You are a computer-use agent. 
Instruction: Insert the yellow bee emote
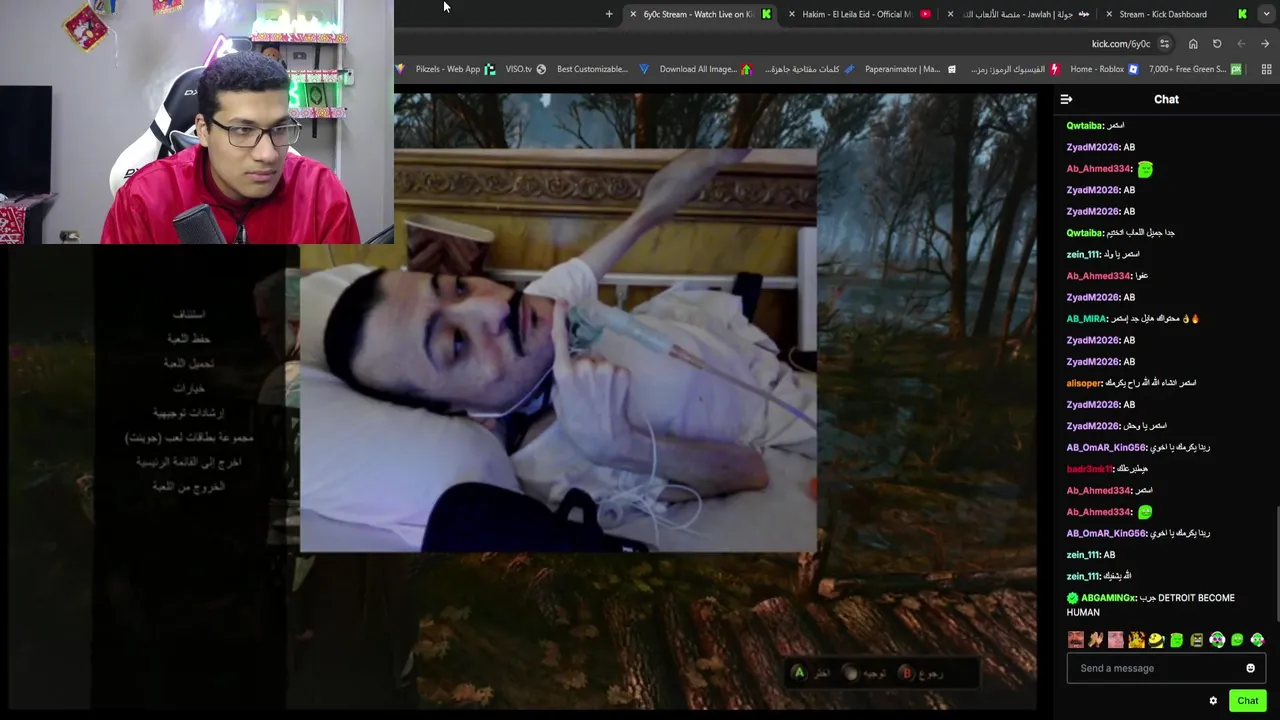click(x=1156, y=640)
